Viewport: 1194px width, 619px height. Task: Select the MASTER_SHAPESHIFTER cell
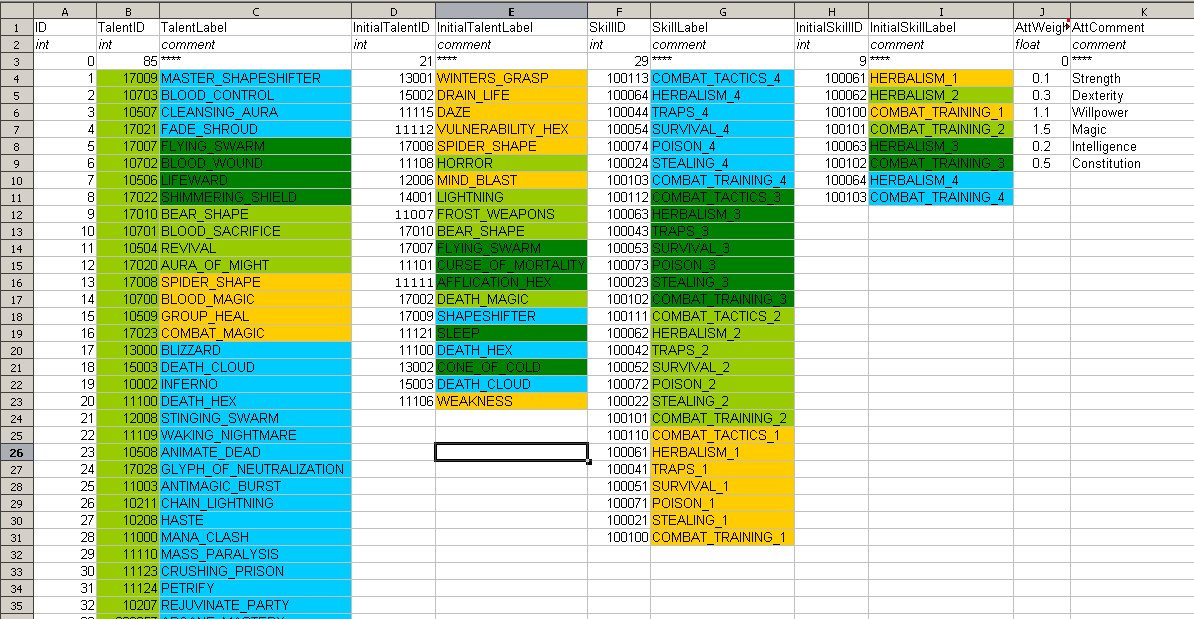pos(254,78)
